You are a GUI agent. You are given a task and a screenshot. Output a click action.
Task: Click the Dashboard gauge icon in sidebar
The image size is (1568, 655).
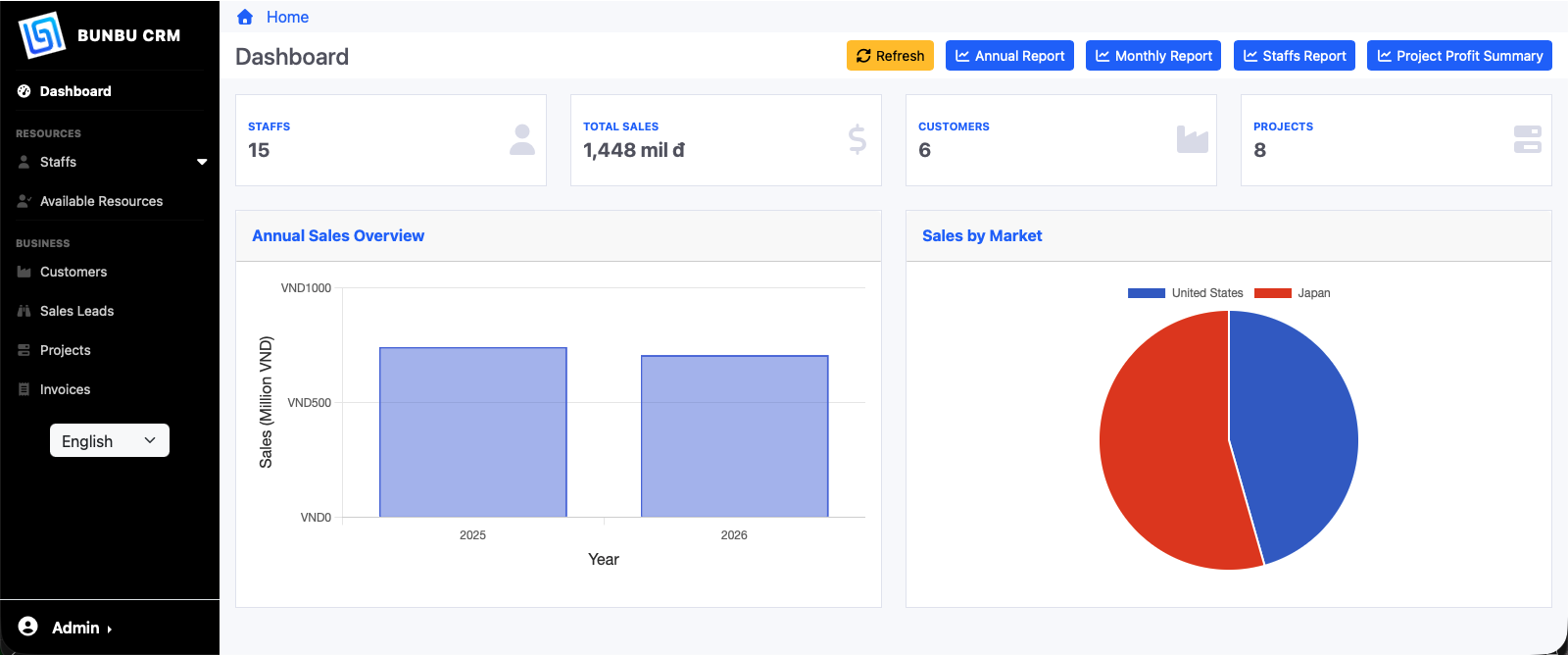point(24,91)
